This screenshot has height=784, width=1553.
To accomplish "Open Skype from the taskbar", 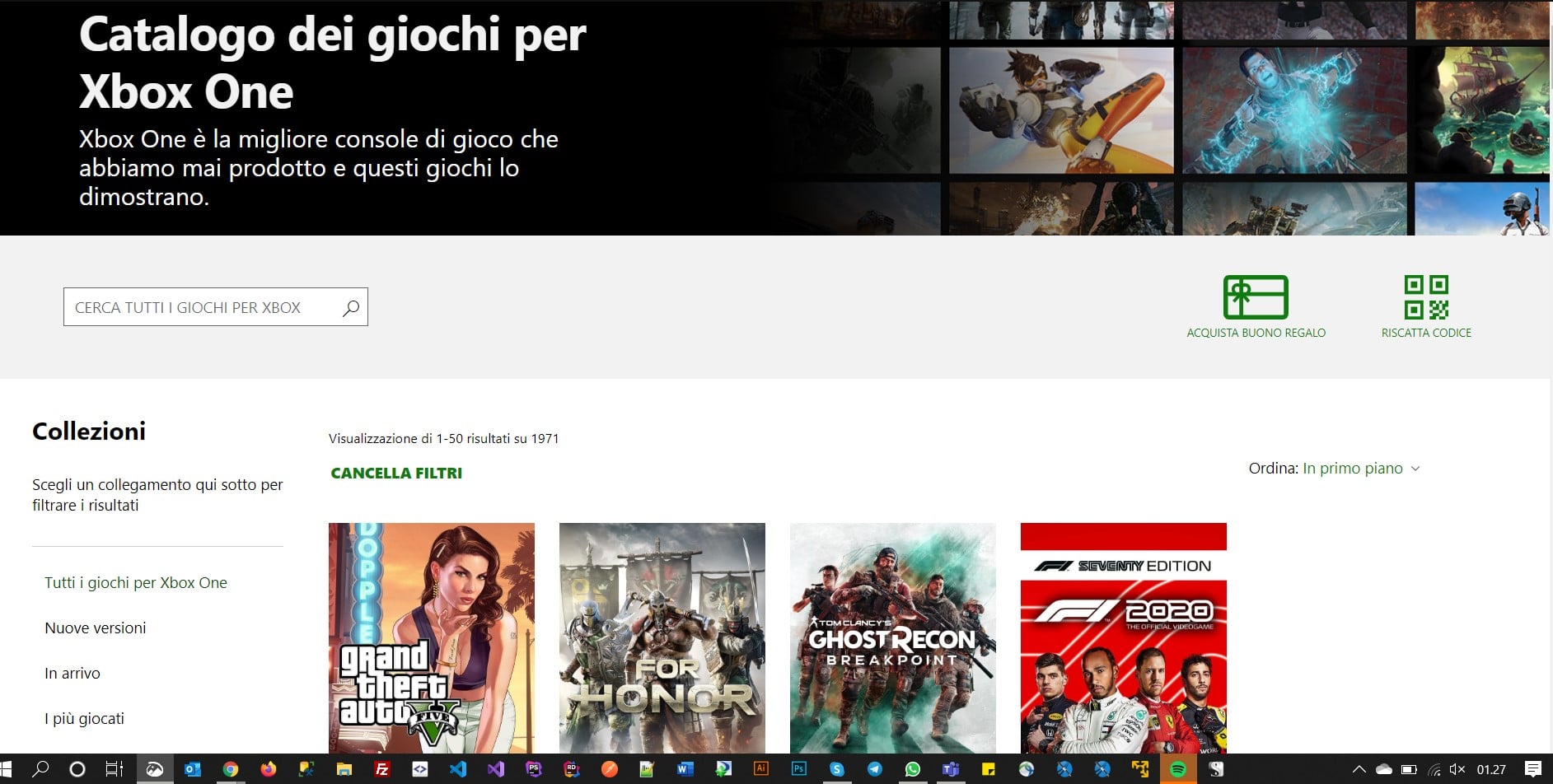I will tap(837, 769).
